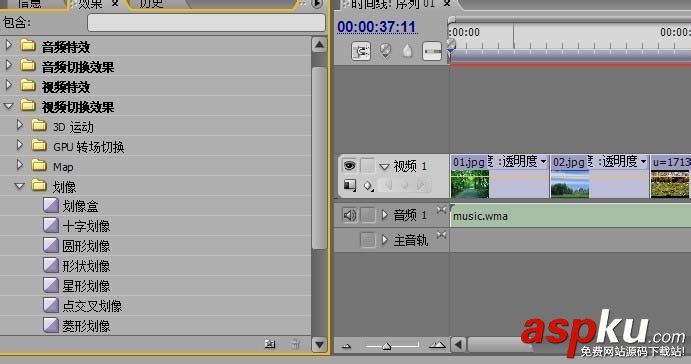Image resolution: width=691 pixels, height=364 pixels.
Task: Mute 音频 1 track speaker toggle
Action: tap(349, 215)
